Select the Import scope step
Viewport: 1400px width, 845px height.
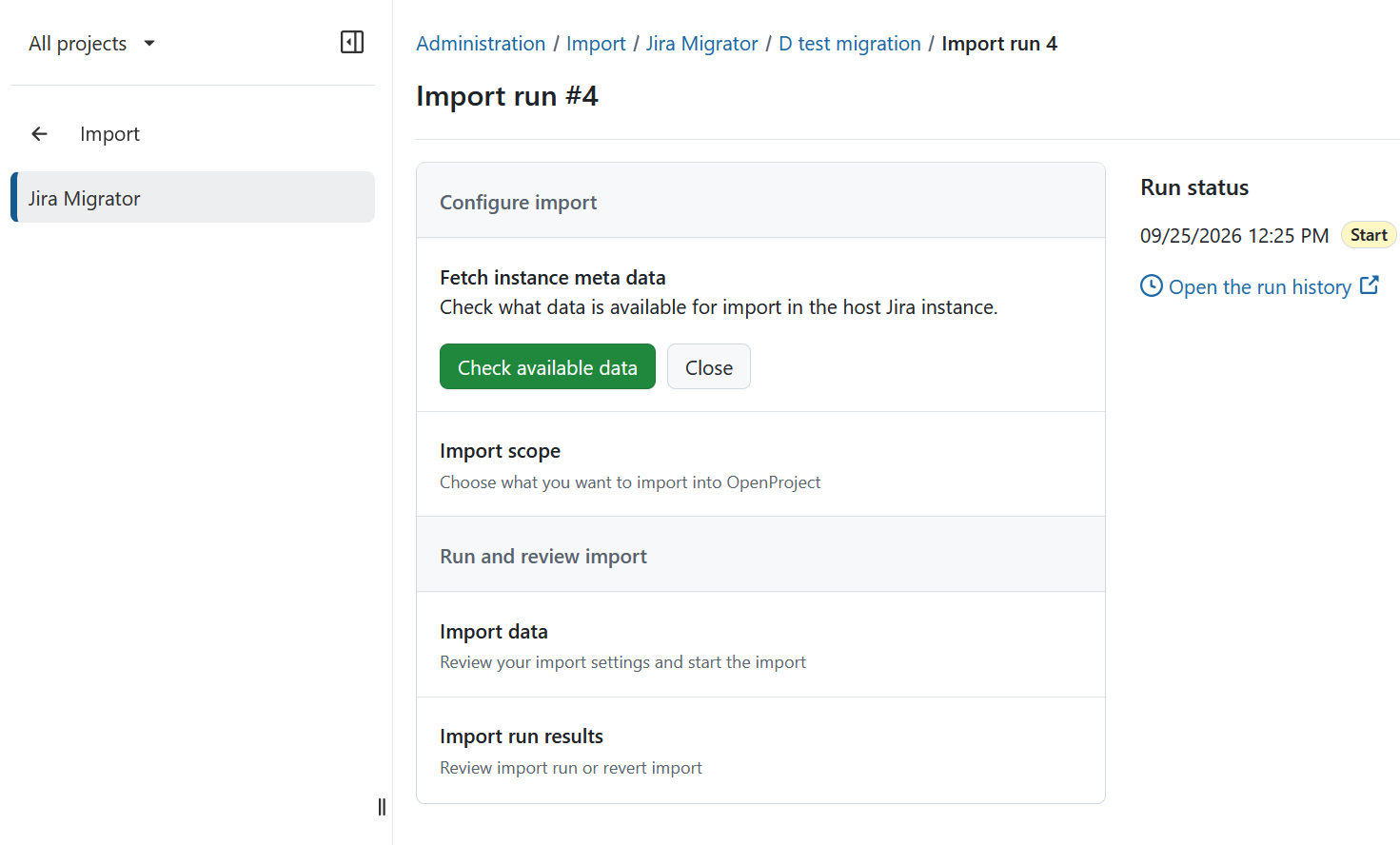pyautogui.click(x=760, y=464)
